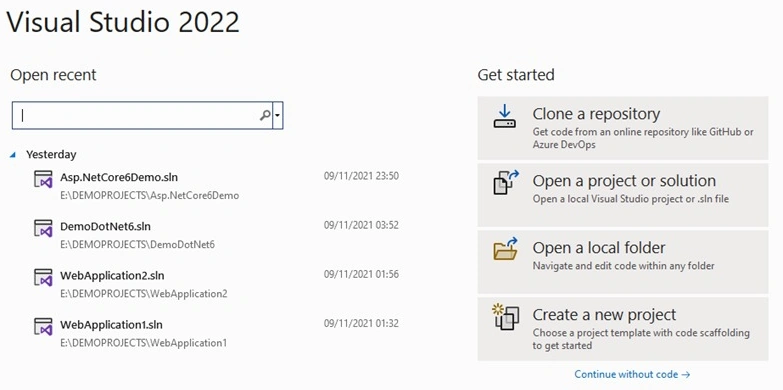Click the path E:\DEMOPROJECTS\Asp.NetCore6Demo
Viewport: 783px width, 390px height.
click(x=149, y=196)
